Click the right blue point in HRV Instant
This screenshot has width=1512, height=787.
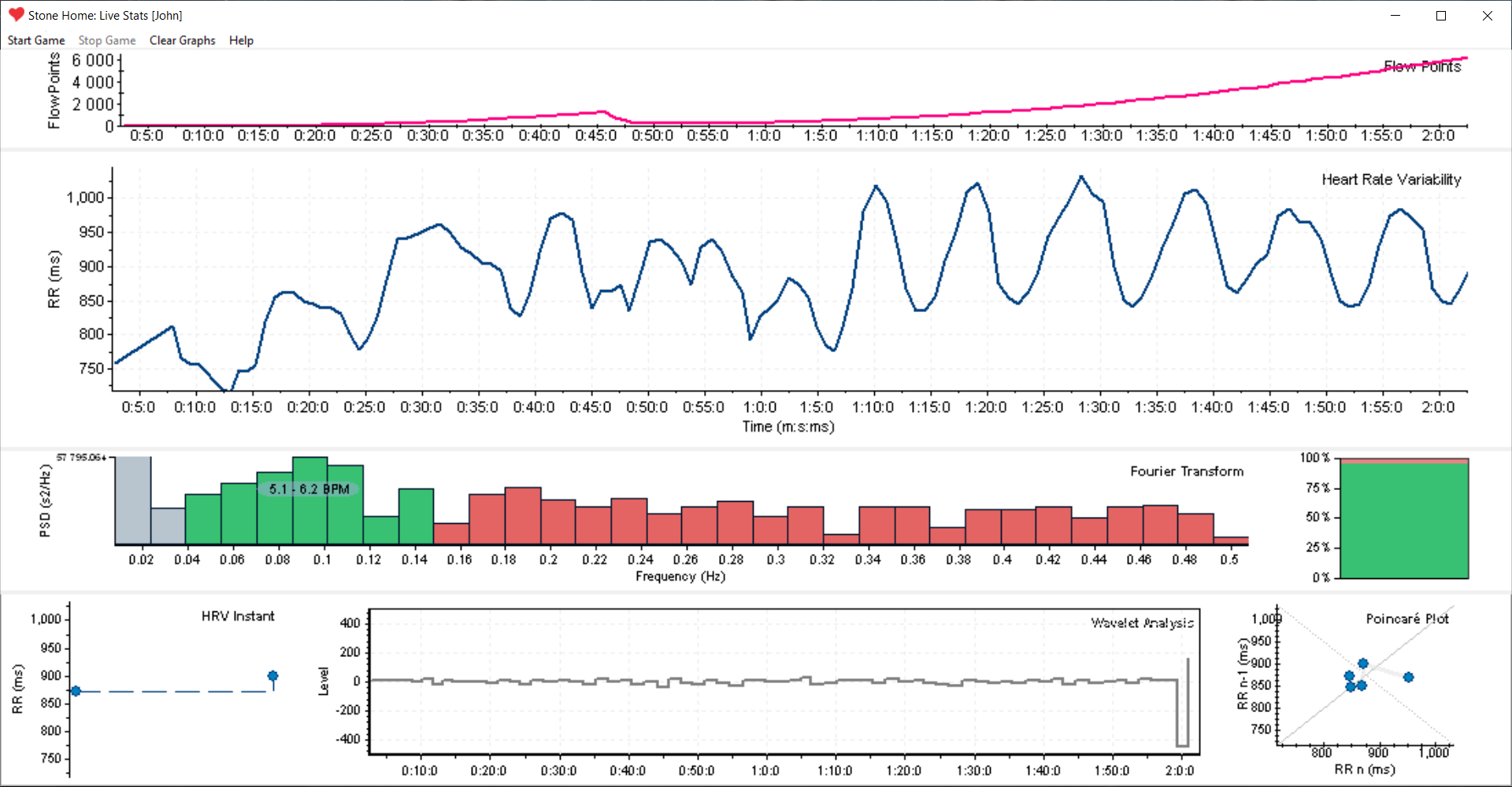tap(272, 676)
